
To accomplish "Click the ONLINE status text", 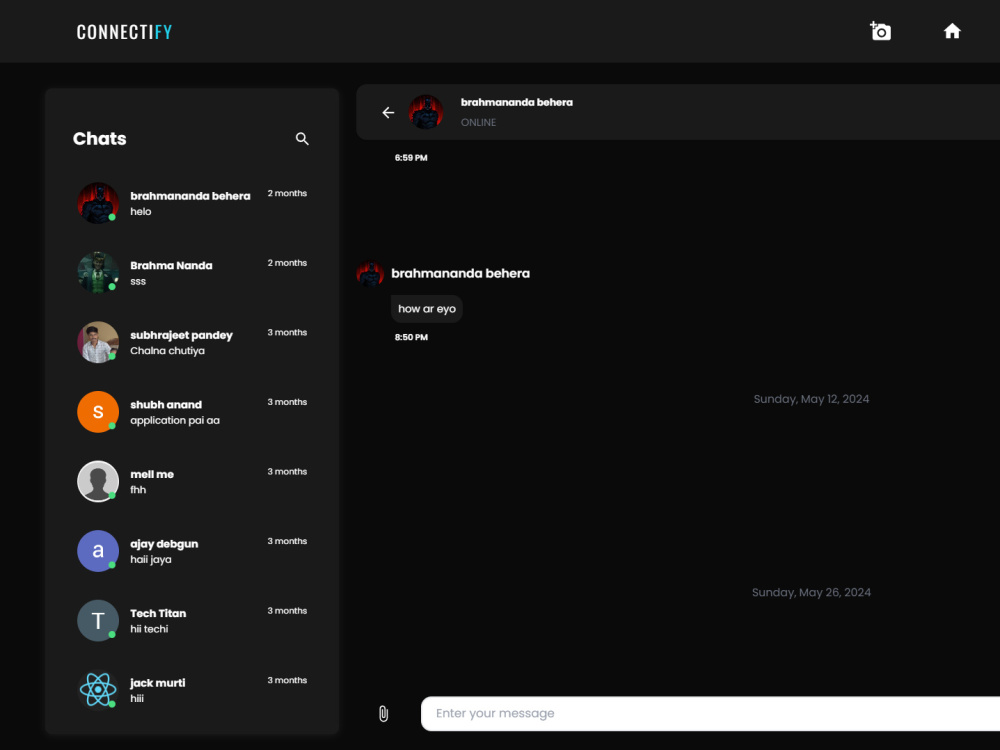I will 478,122.
